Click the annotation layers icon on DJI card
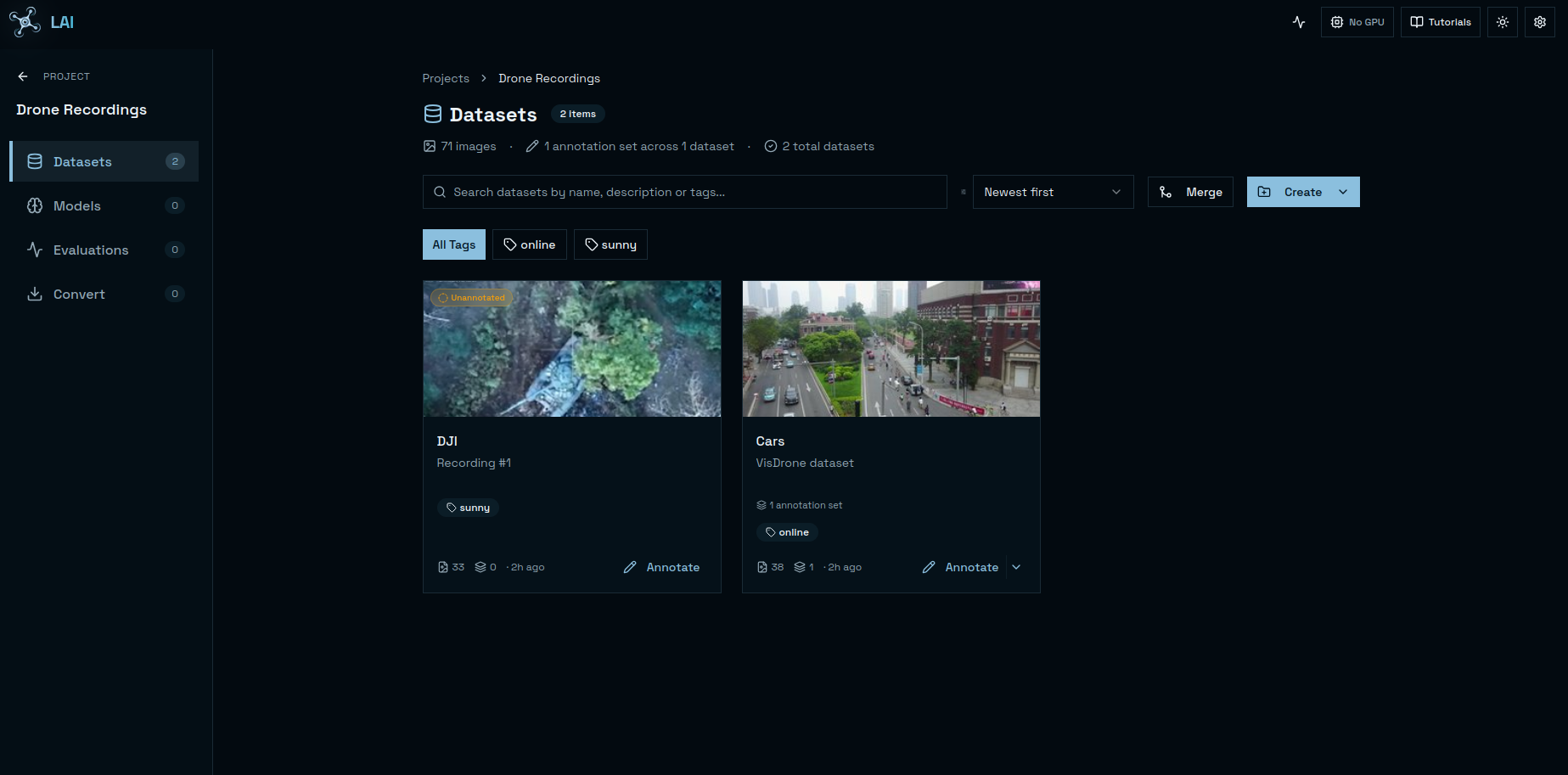Image resolution: width=1568 pixels, height=775 pixels. click(481, 567)
